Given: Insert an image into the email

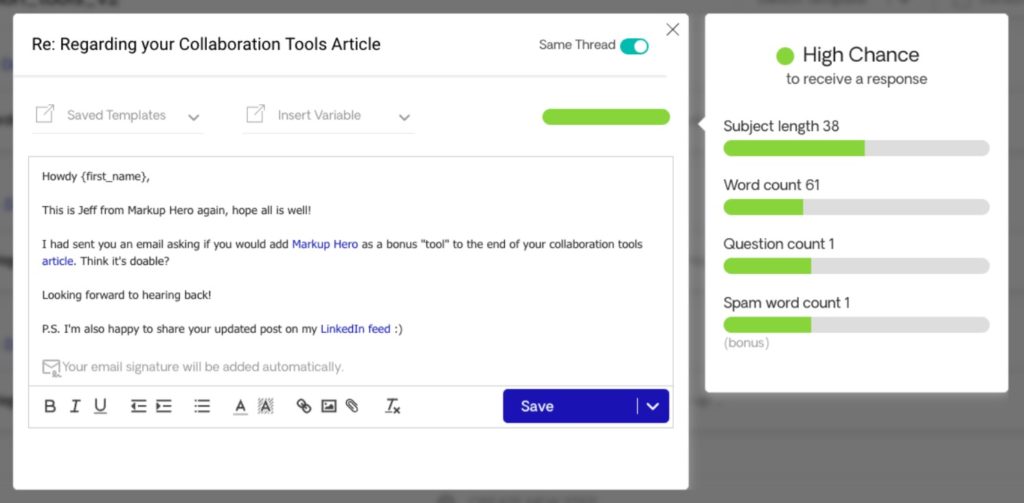Looking at the screenshot, I should 328,406.
